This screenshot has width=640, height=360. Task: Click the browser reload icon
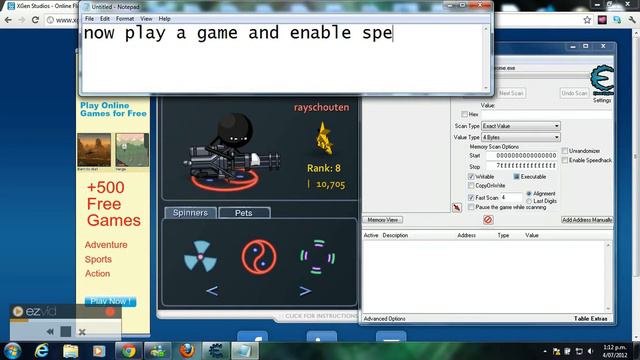(x=36, y=20)
